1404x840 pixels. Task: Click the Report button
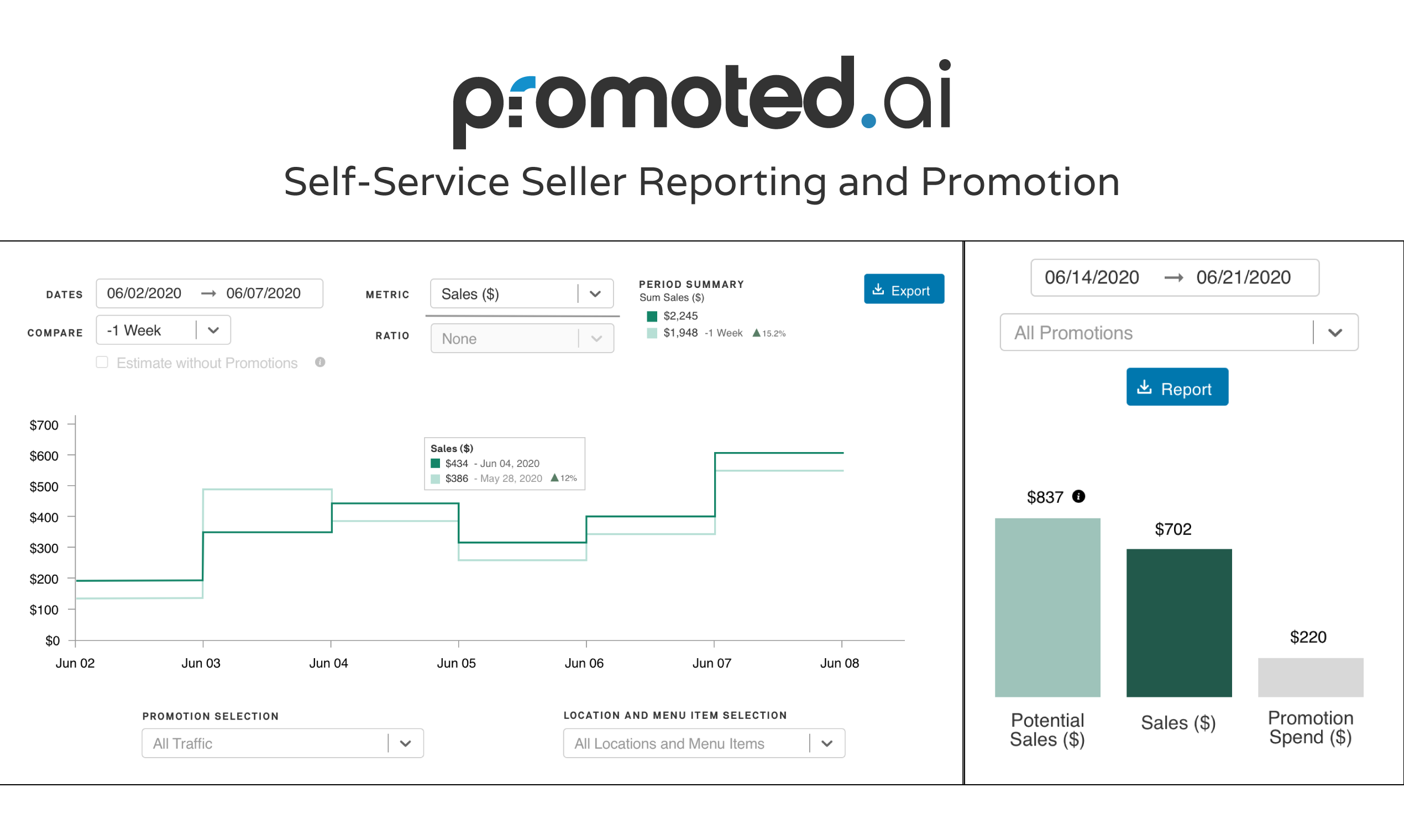[1177, 387]
